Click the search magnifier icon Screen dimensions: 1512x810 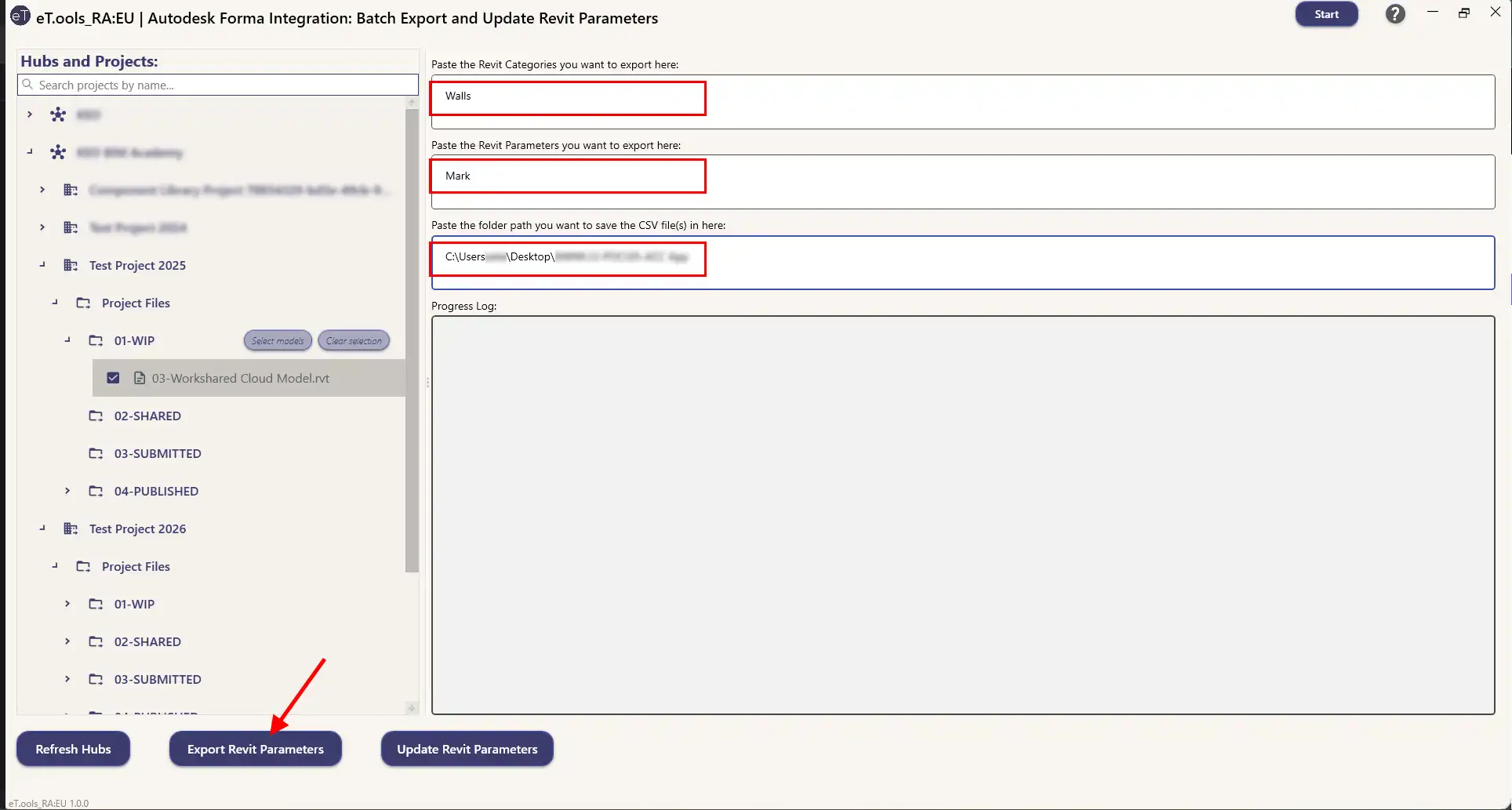pos(28,85)
